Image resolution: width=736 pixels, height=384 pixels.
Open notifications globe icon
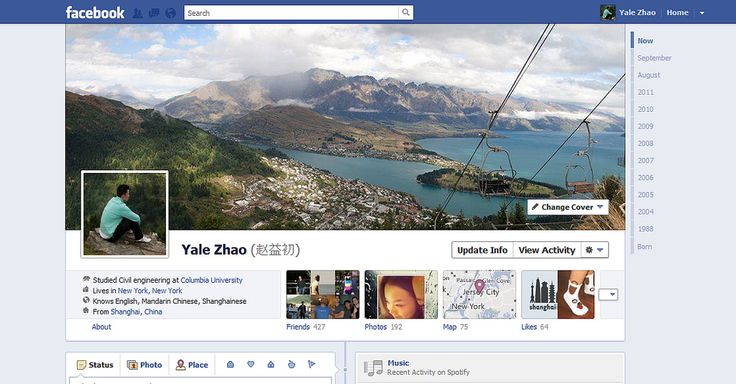(170, 13)
